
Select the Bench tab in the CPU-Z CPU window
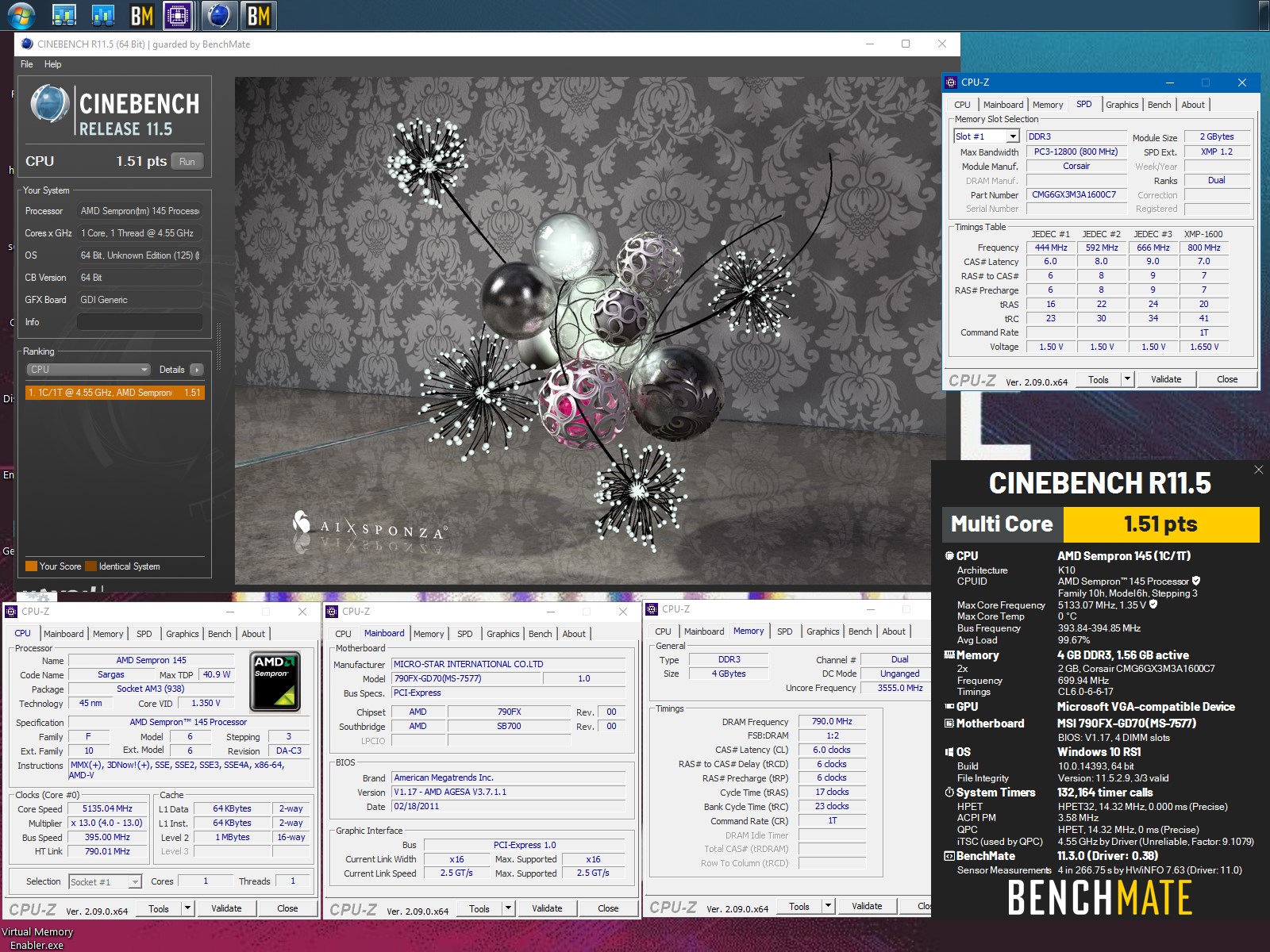pyautogui.click(x=220, y=634)
